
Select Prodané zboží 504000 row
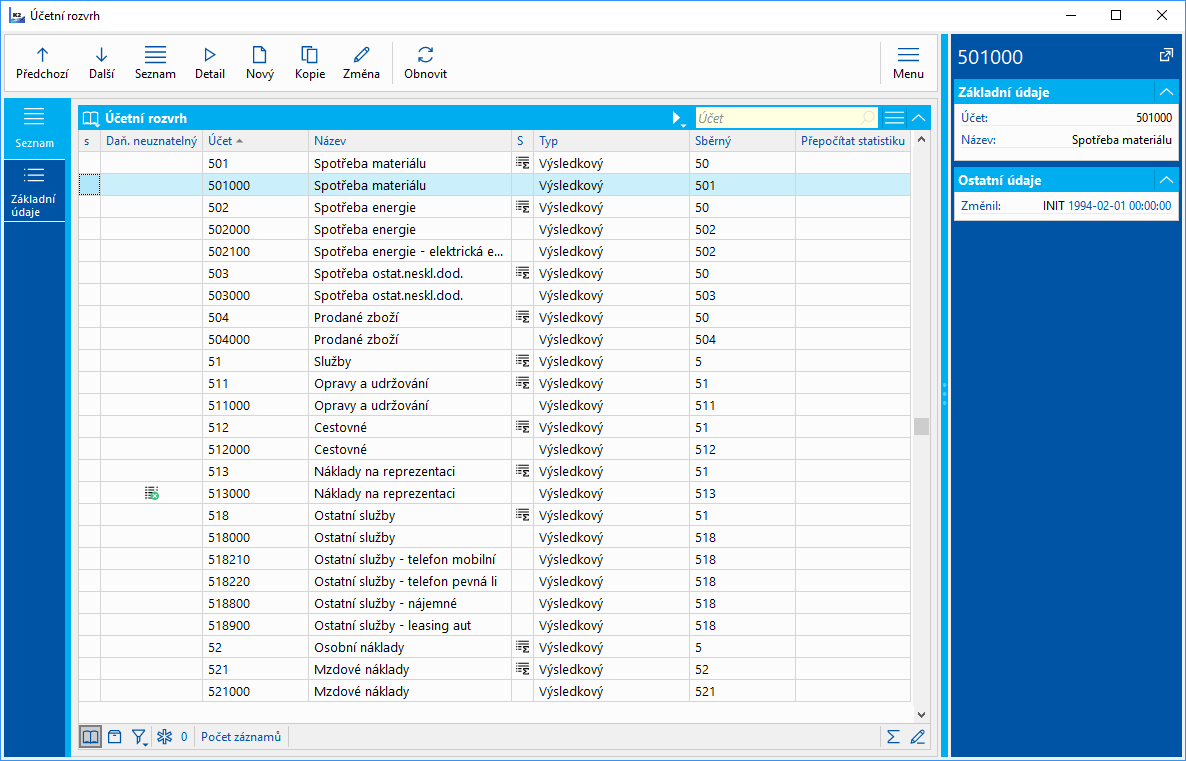pyautogui.click(x=495, y=340)
